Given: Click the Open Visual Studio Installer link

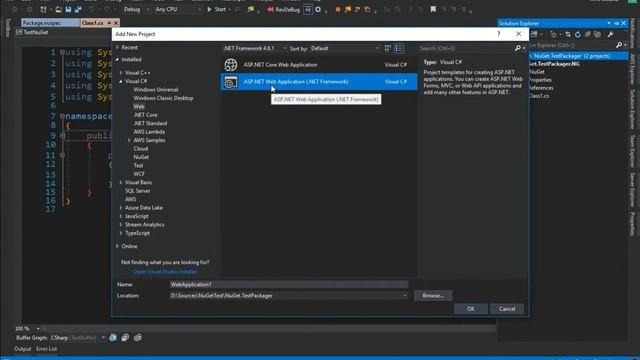Looking at the screenshot, I should (x=165, y=271).
